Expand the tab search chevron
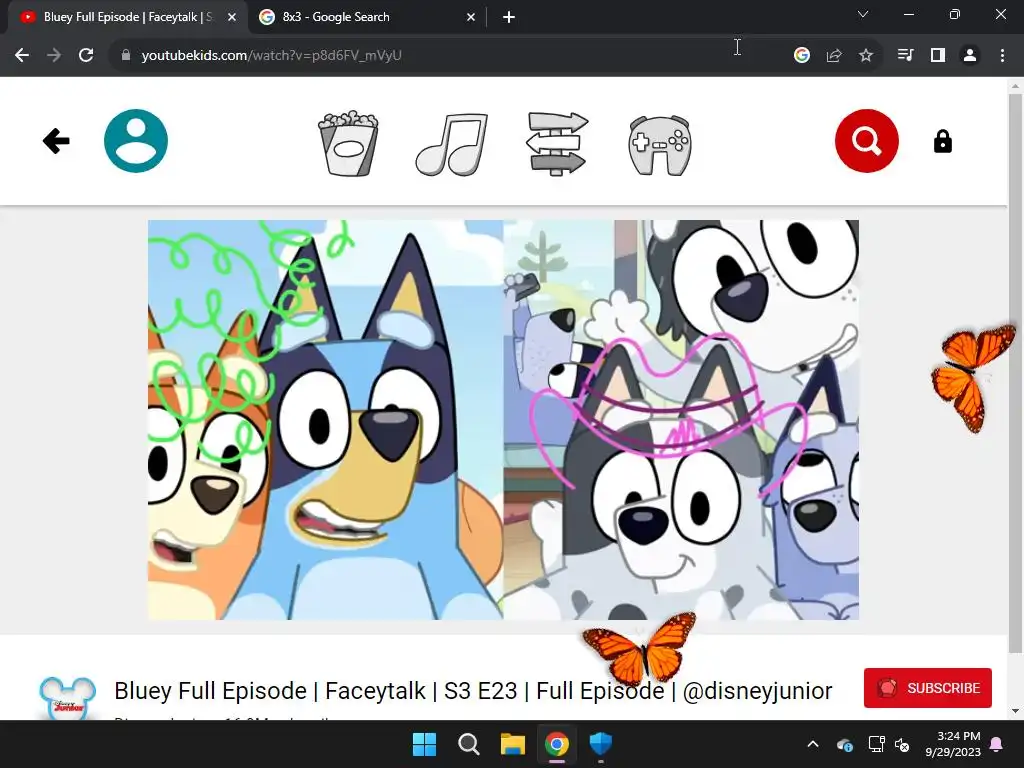Image resolution: width=1024 pixels, height=768 pixels. pyautogui.click(x=863, y=14)
